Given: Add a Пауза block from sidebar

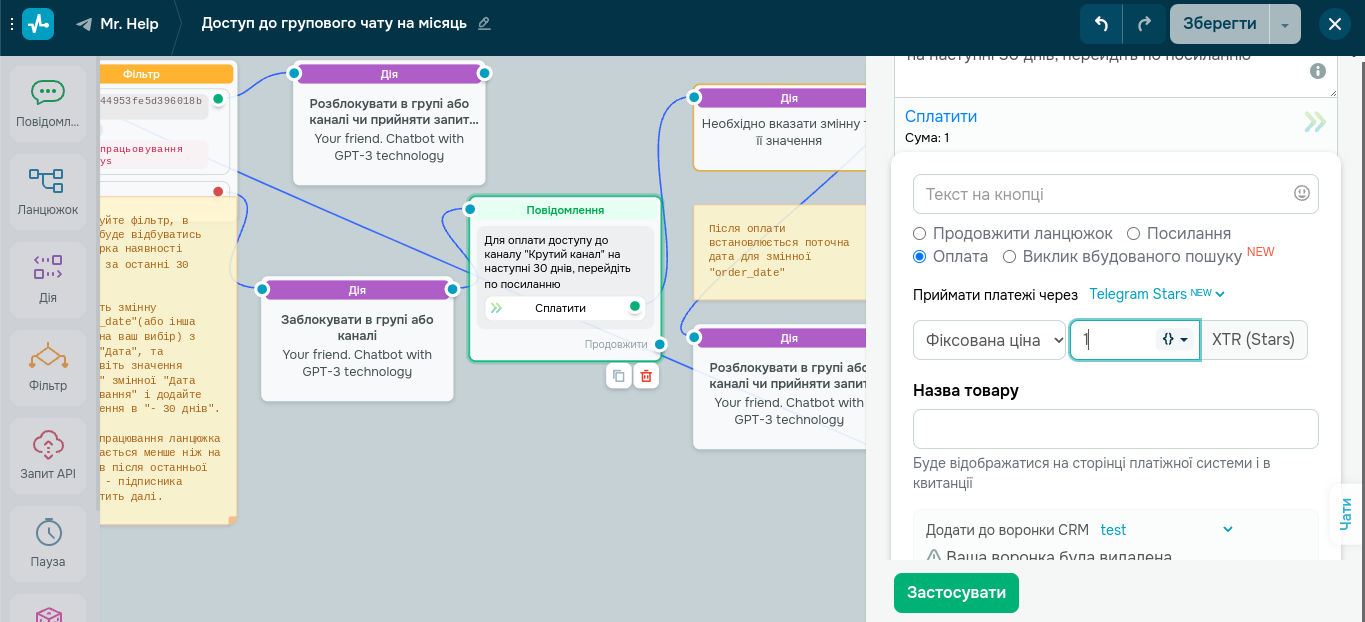Looking at the screenshot, I should coord(48,542).
